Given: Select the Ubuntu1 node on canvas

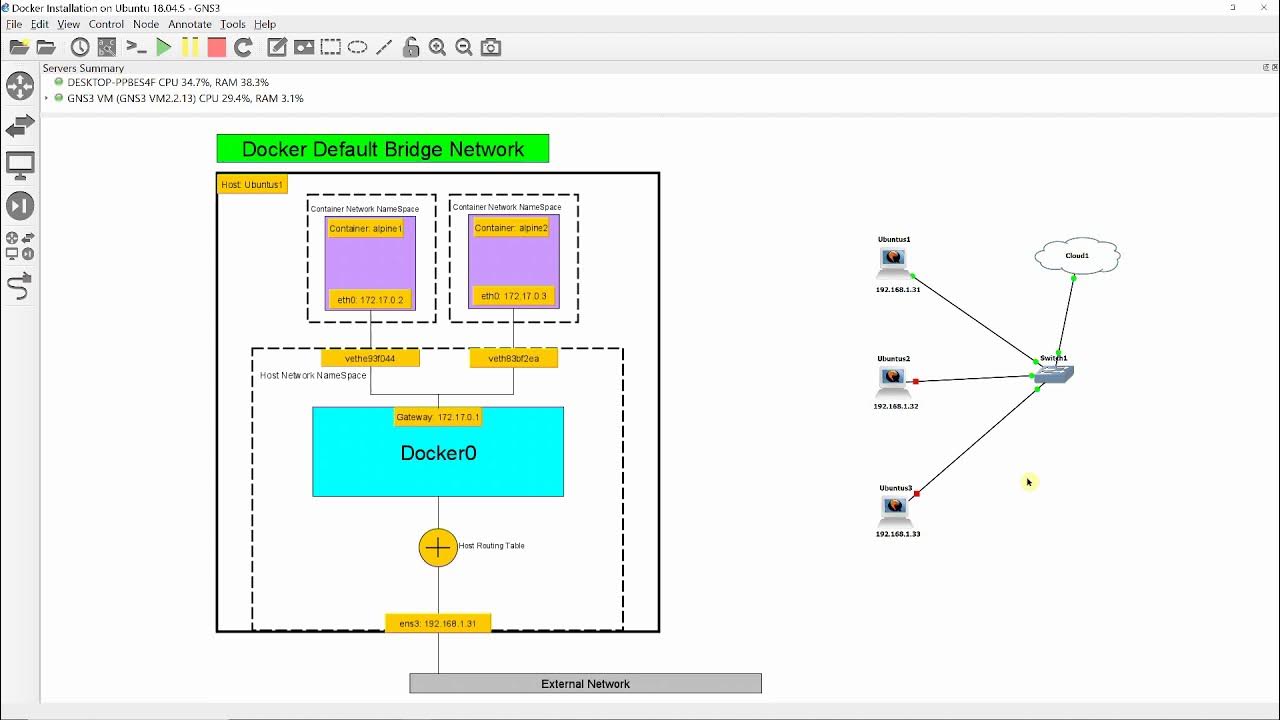Looking at the screenshot, I should 893,262.
